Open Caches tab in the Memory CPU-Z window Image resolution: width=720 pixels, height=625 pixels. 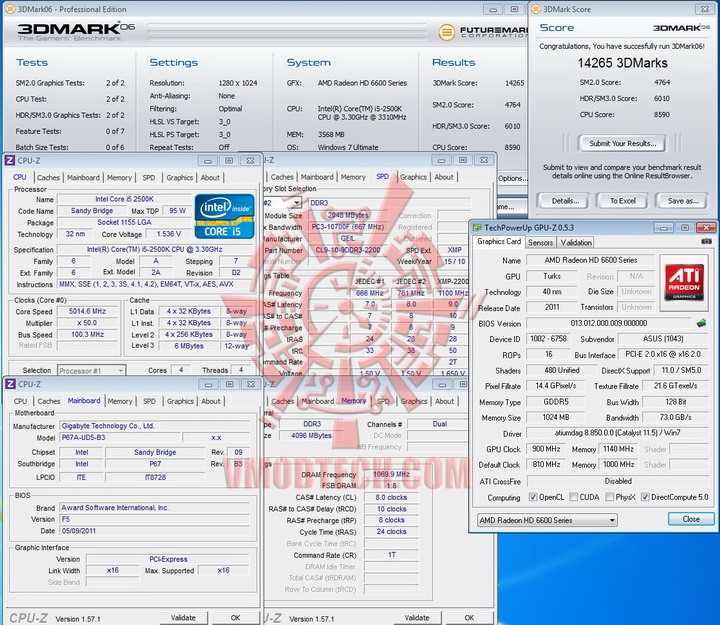click(282, 401)
